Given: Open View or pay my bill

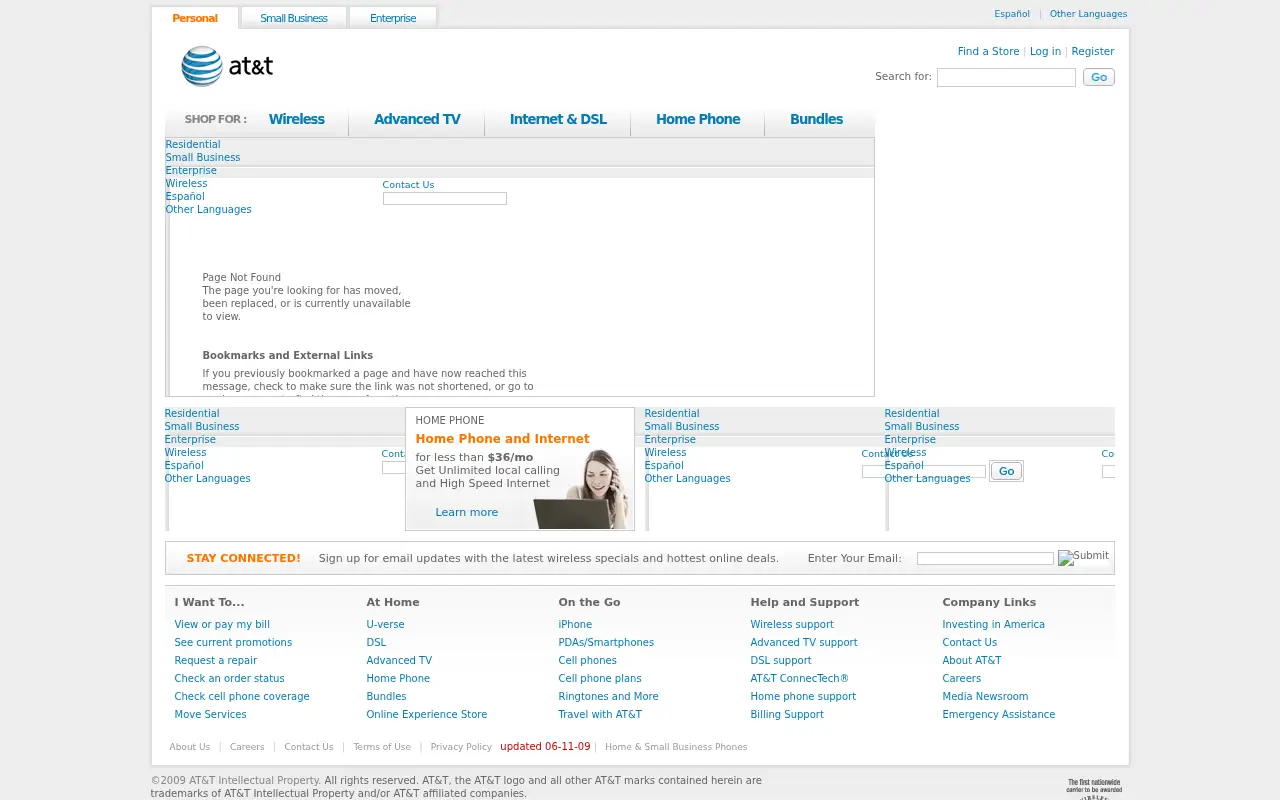Looking at the screenshot, I should tap(222, 624).
